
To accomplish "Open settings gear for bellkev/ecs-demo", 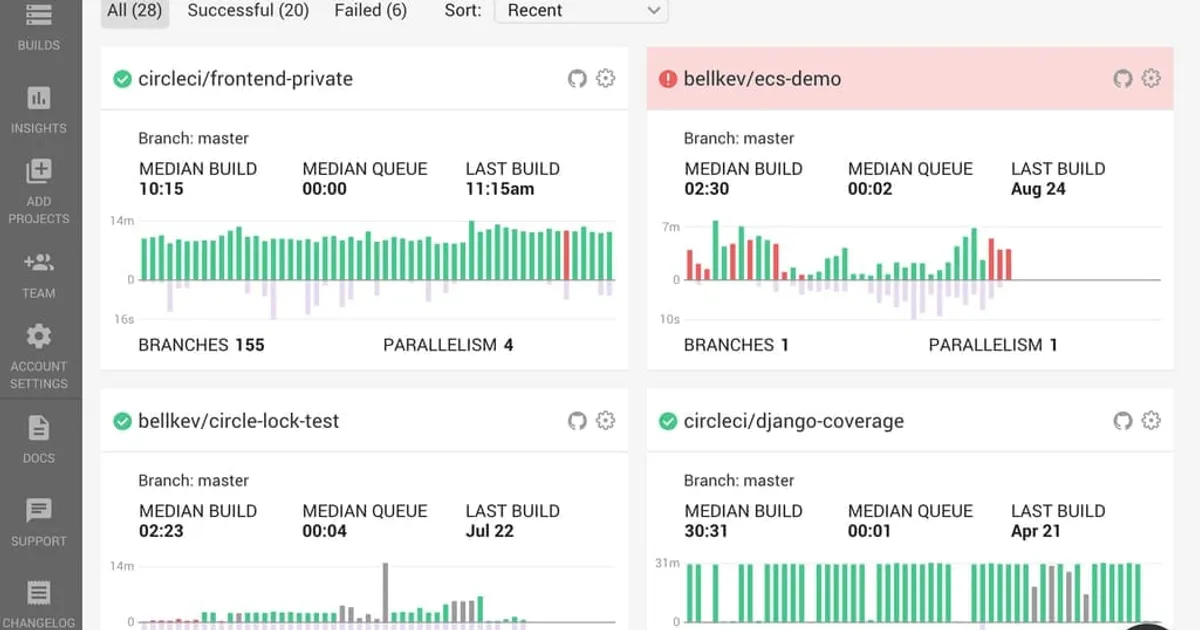I will (1150, 78).
